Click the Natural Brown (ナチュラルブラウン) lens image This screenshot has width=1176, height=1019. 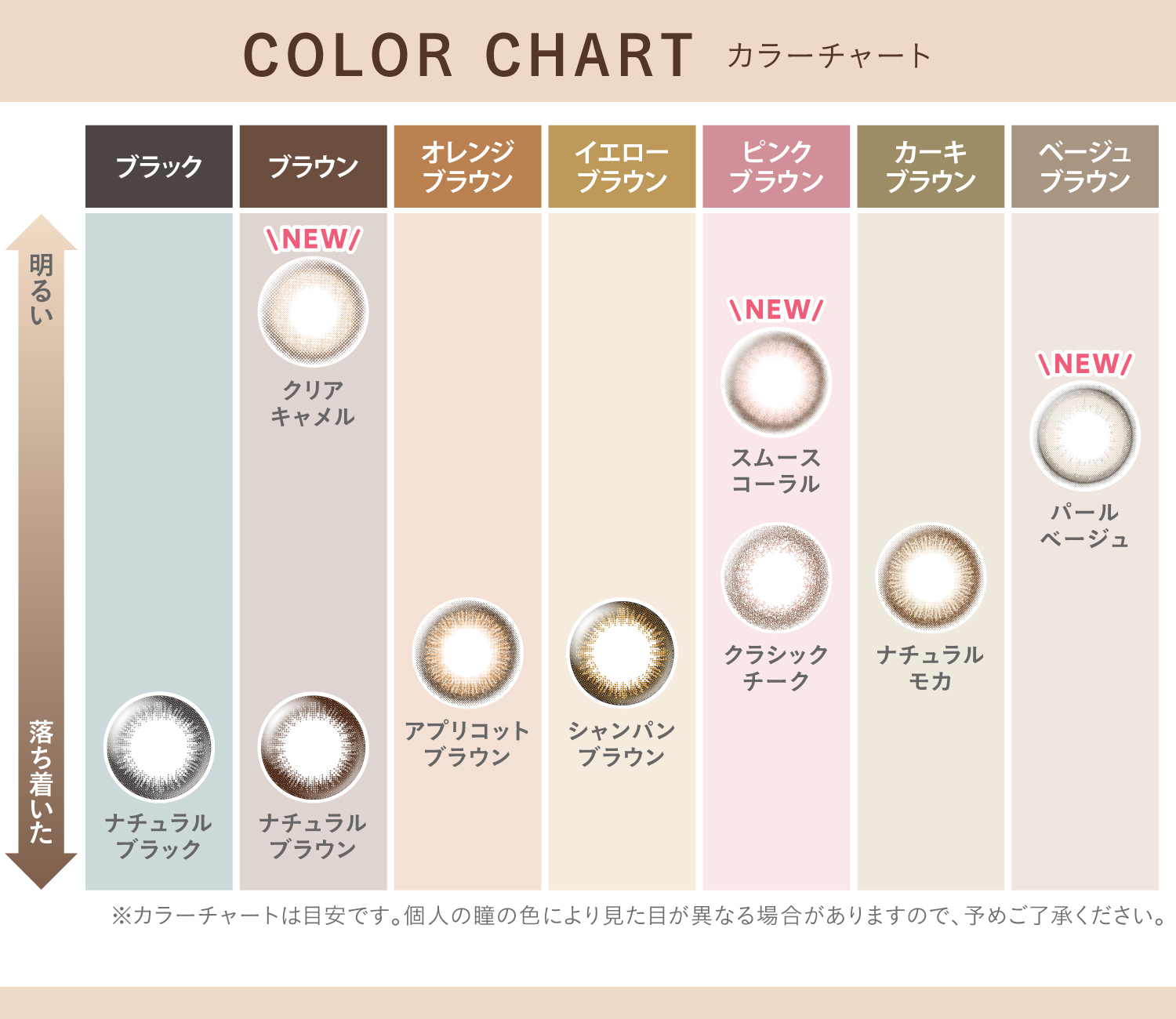313,747
